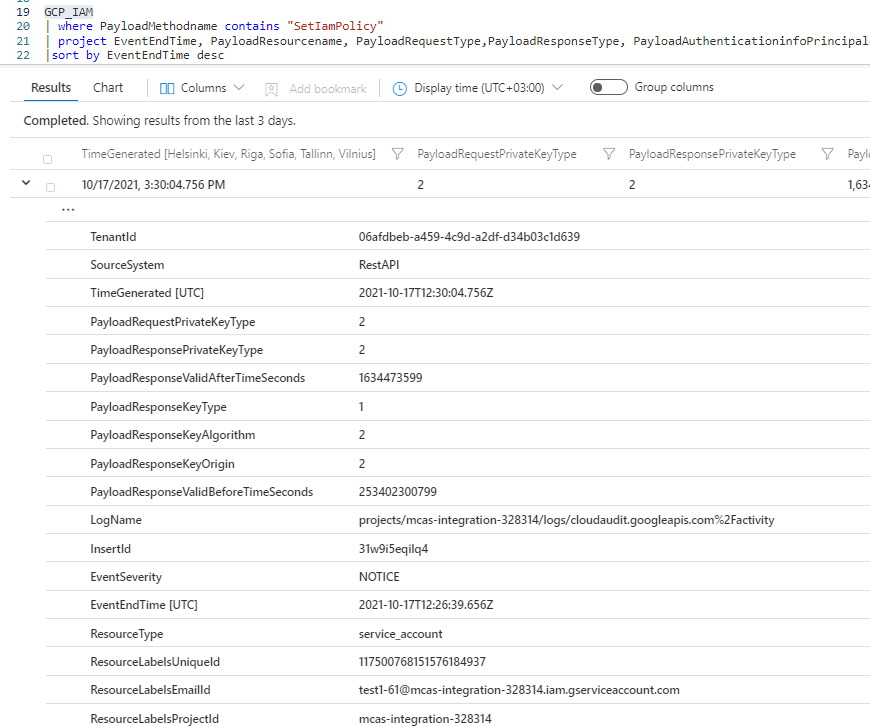The height and width of the screenshot is (726, 870).
Task: Collapse the expanded 10/17/2021 result row
Action: (x=26, y=185)
